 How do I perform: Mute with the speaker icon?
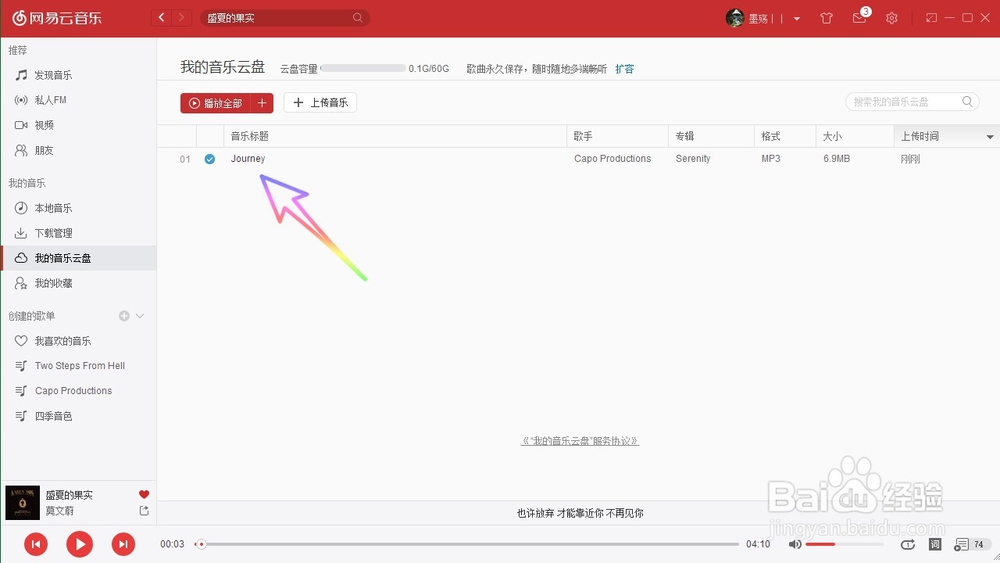point(795,545)
